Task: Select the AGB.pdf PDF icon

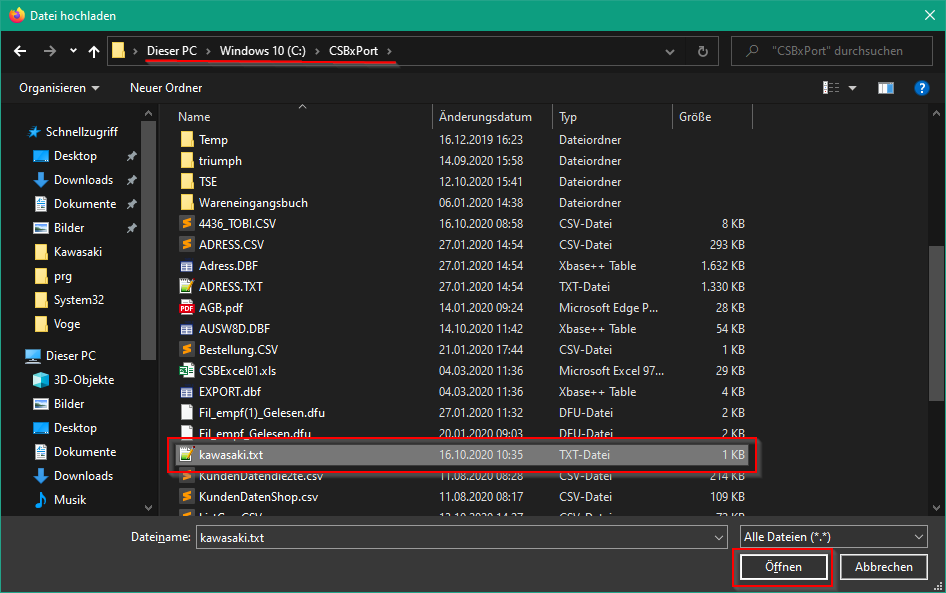Action: click(x=187, y=308)
